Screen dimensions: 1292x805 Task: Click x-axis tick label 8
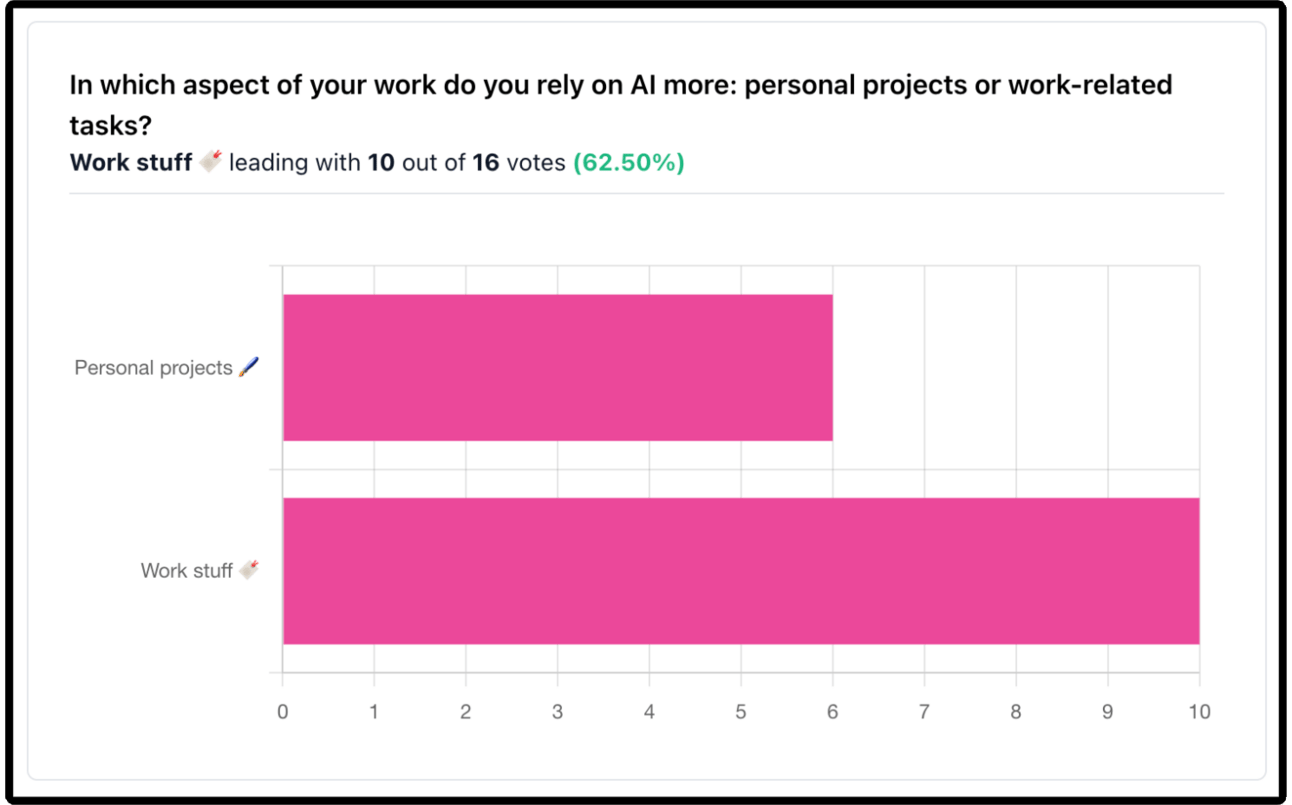(1016, 712)
